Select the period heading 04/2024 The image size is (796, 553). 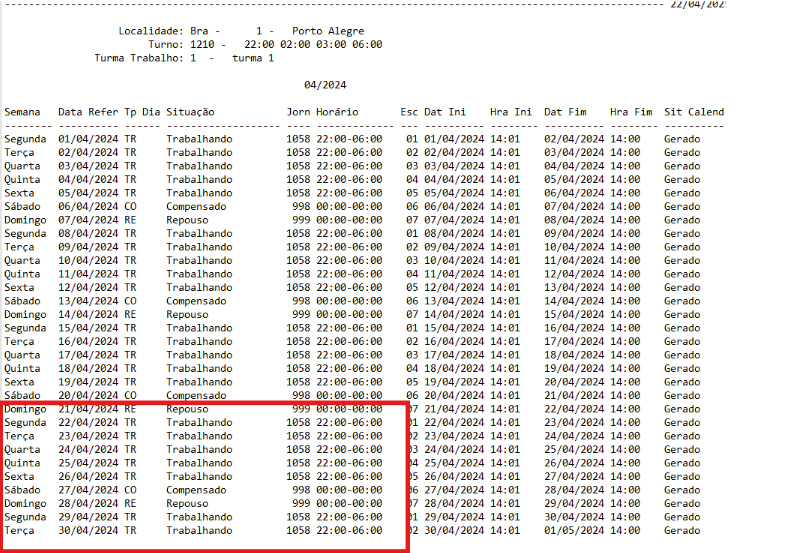coord(325,85)
